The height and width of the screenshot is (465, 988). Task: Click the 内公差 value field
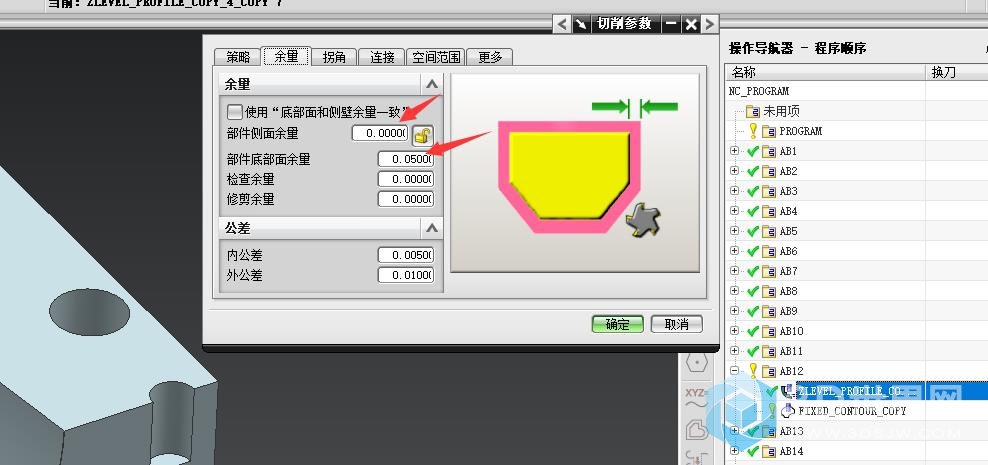pyautogui.click(x=406, y=255)
